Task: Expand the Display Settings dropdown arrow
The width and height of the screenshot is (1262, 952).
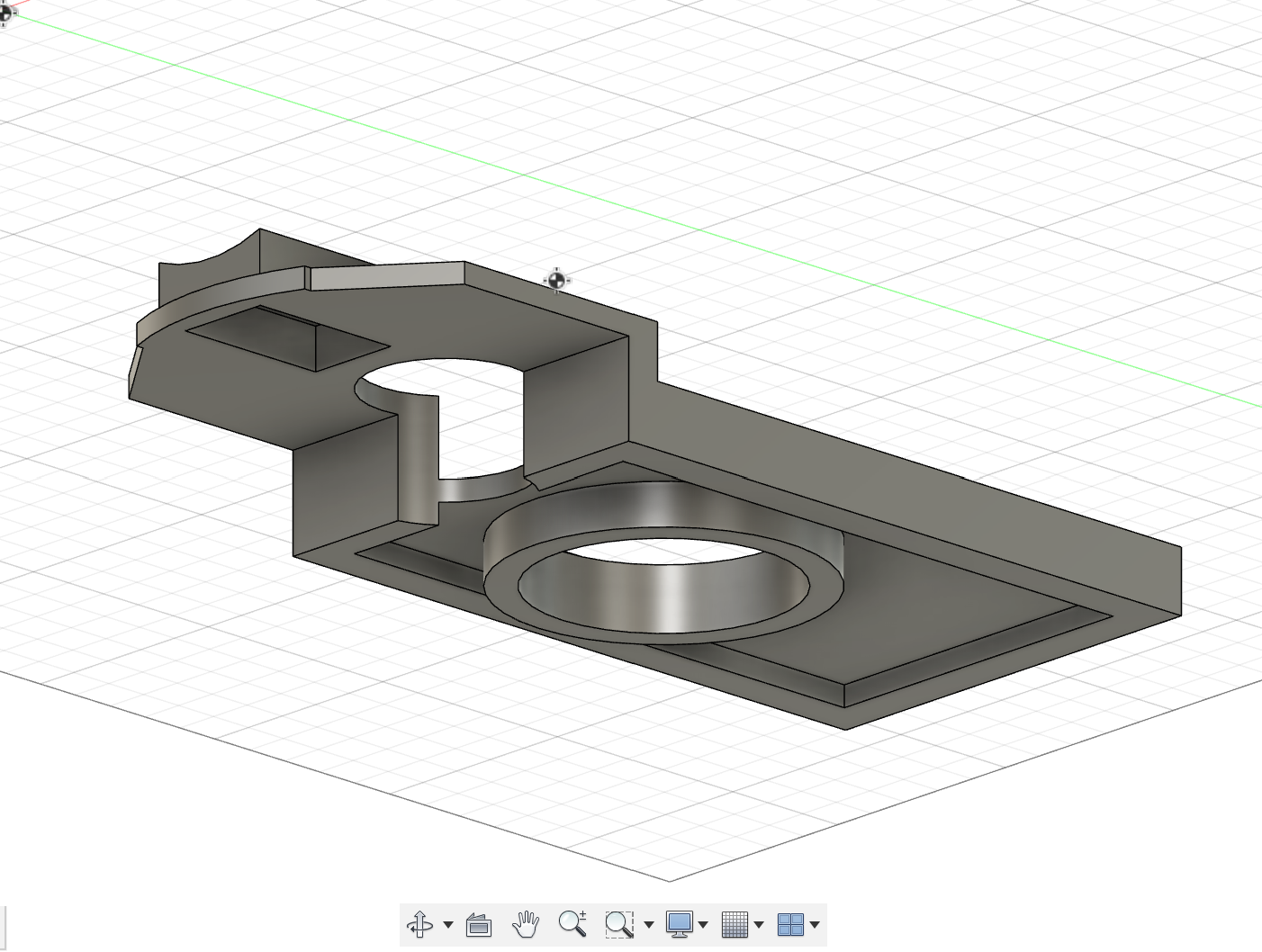Action: [703, 925]
